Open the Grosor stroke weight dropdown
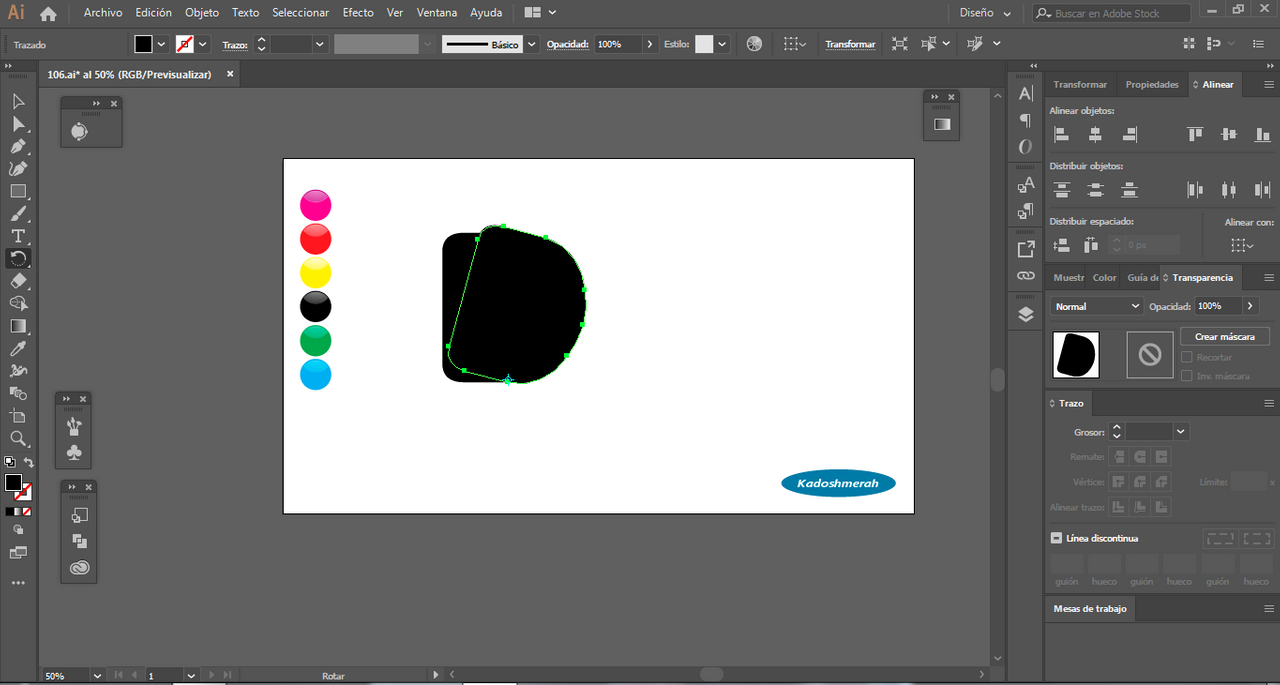The image size is (1280, 685). tap(1181, 432)
